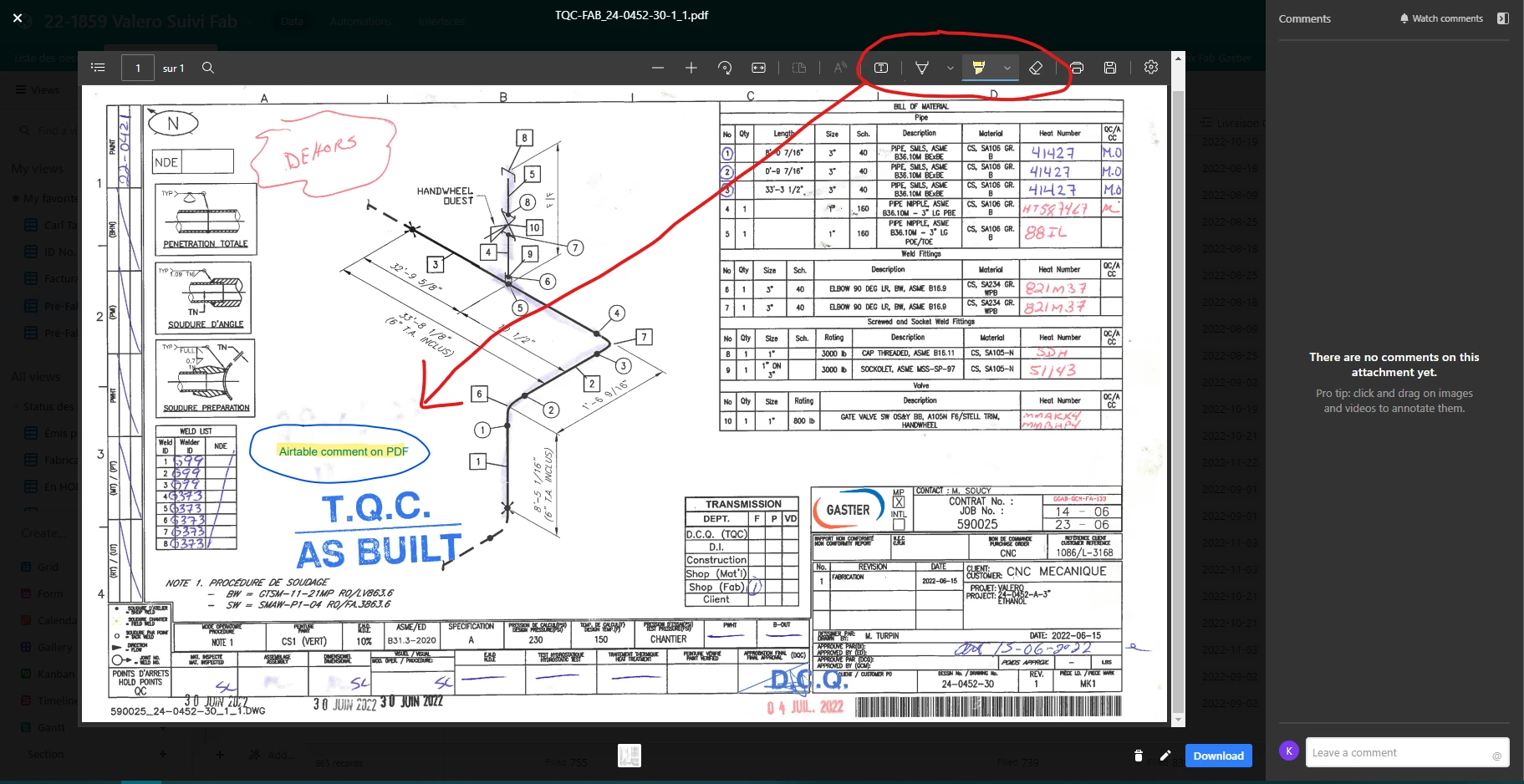This screenshot has height=784, width=1524.
Task: Open the PDF table of contents sidebar
Action: [x=98, y=68]
